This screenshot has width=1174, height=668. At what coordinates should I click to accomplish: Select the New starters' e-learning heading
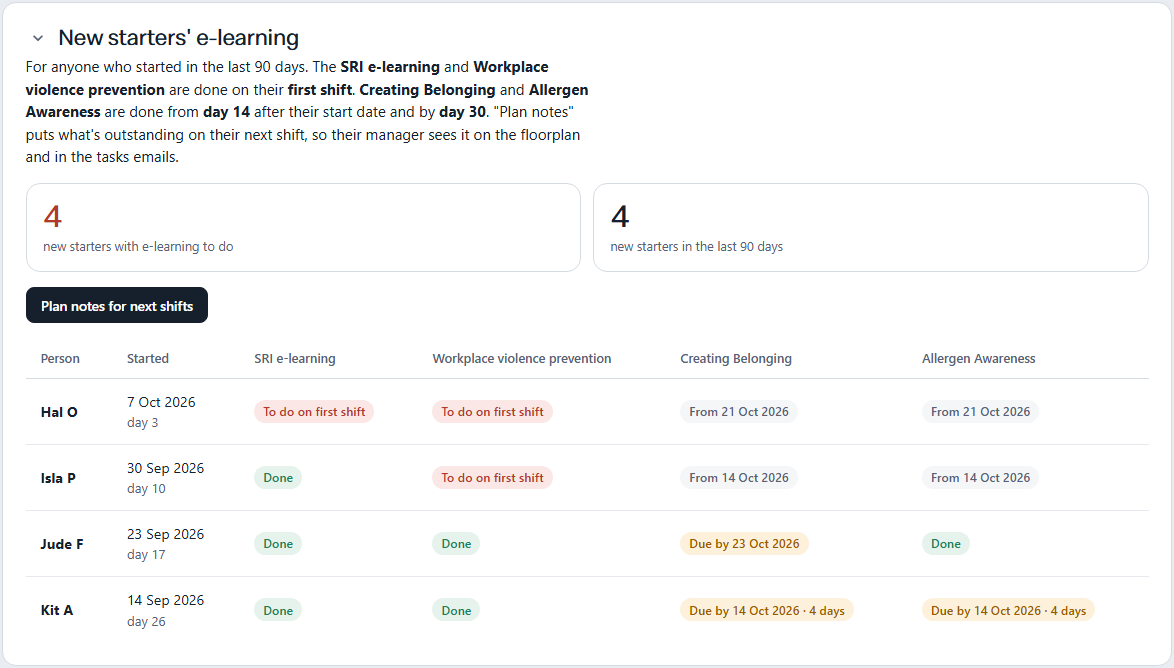(178, 37)
